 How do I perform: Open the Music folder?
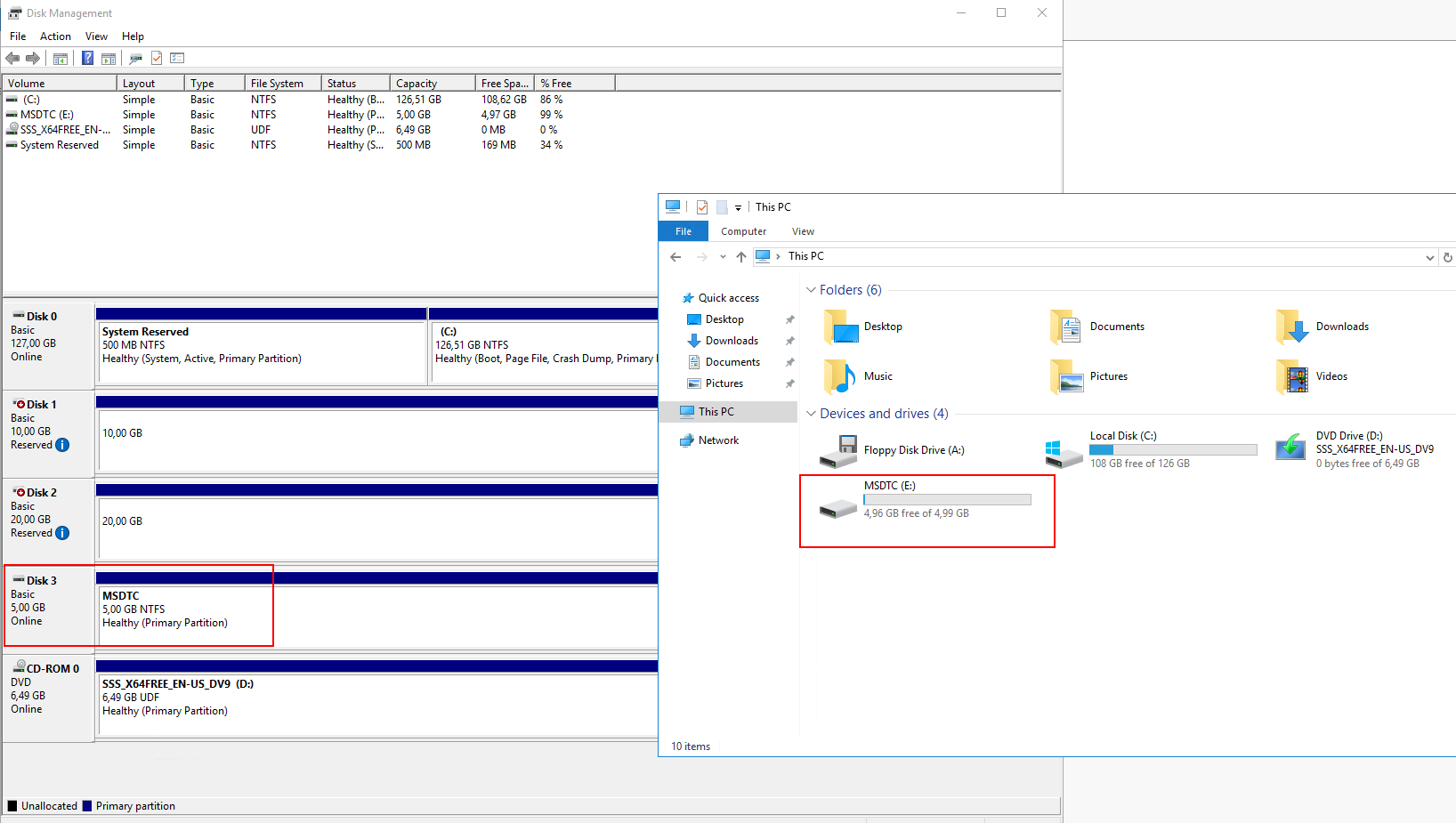coord(858,376)
